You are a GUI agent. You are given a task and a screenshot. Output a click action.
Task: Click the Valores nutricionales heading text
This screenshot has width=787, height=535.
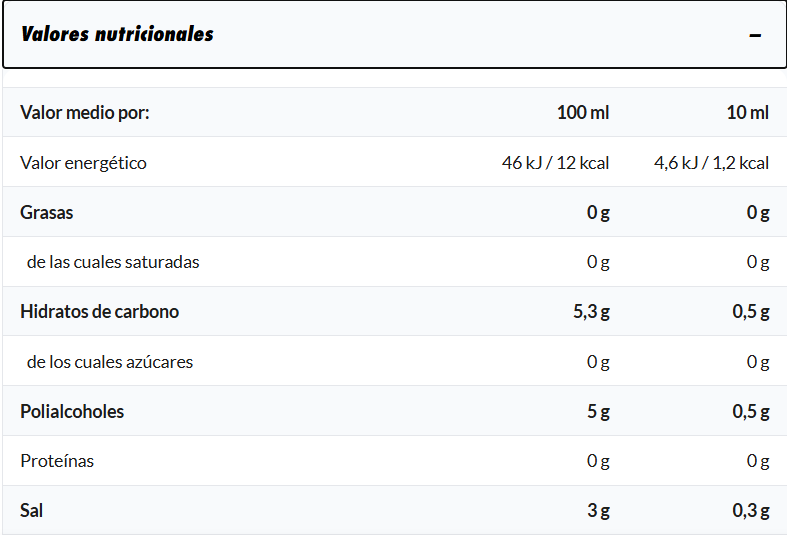(x=117, y=34)
